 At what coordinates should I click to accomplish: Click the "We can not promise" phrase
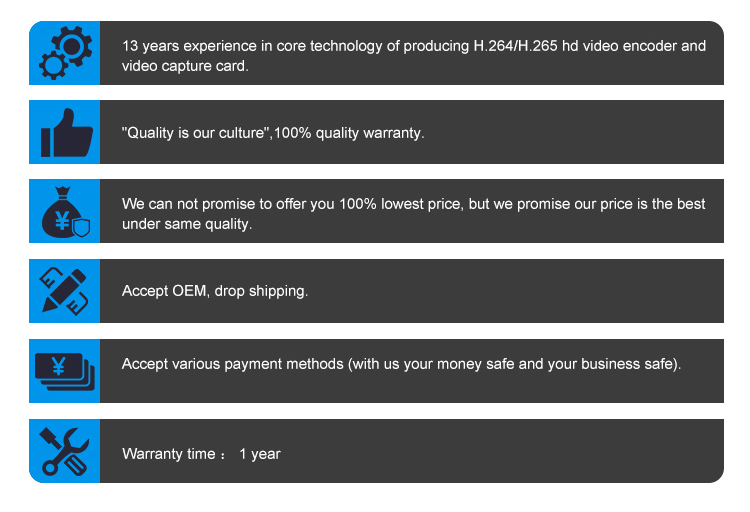[x=183, y=204]
